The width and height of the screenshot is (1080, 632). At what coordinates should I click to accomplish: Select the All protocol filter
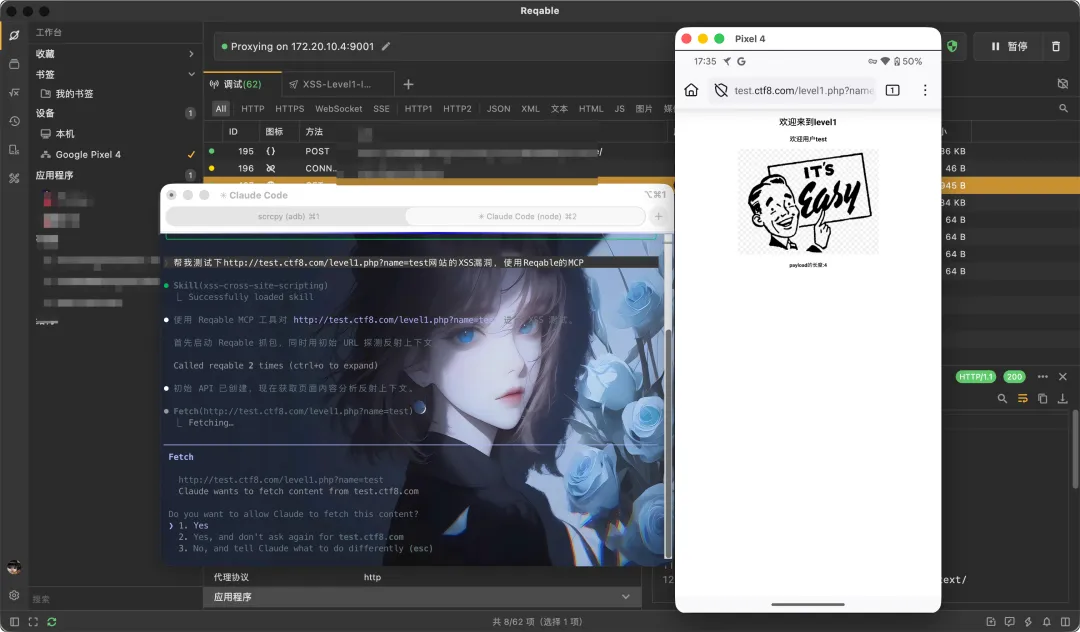(x=220, y=109)
